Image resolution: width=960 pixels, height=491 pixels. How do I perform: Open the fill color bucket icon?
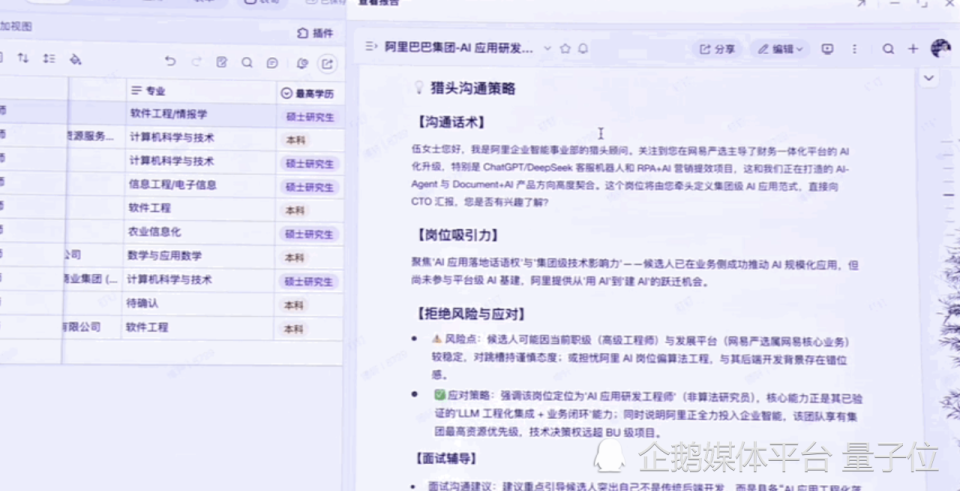point(75,59)
